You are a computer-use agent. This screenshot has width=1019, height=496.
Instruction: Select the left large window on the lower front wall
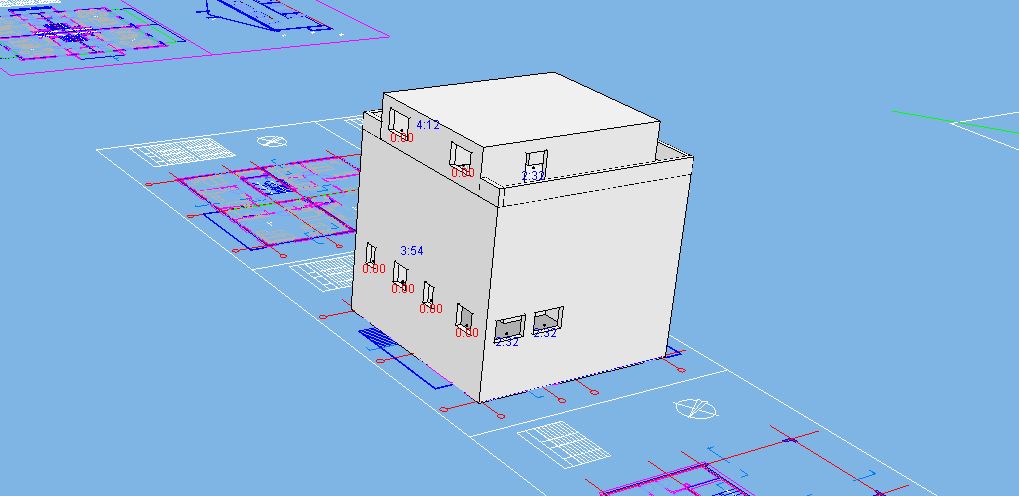pyautogui.click(x=510, y=327)
